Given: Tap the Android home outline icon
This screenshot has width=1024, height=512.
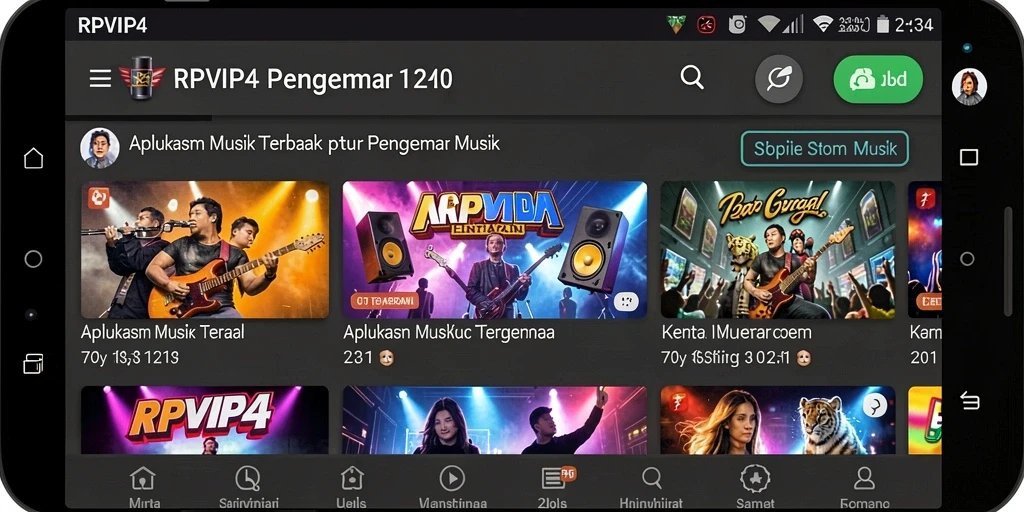Looking at the screenshot, I should [33, 158].
